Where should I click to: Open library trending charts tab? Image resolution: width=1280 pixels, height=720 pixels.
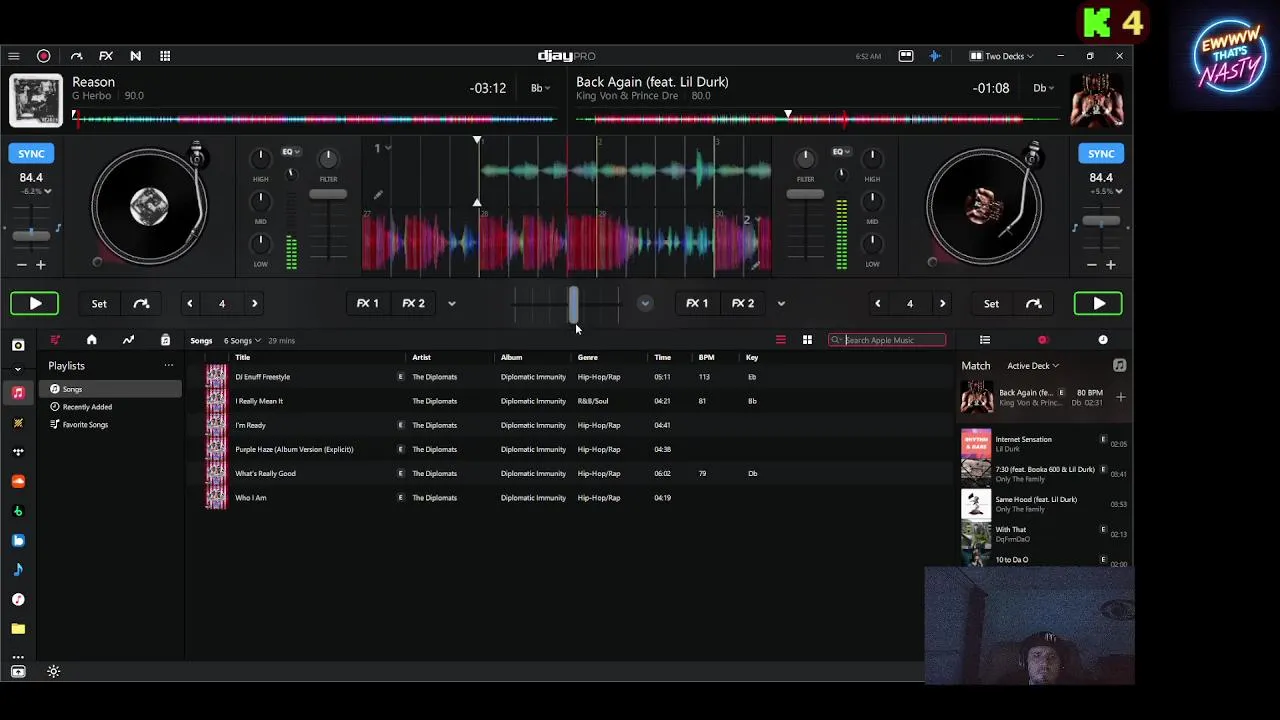(128, 340)
